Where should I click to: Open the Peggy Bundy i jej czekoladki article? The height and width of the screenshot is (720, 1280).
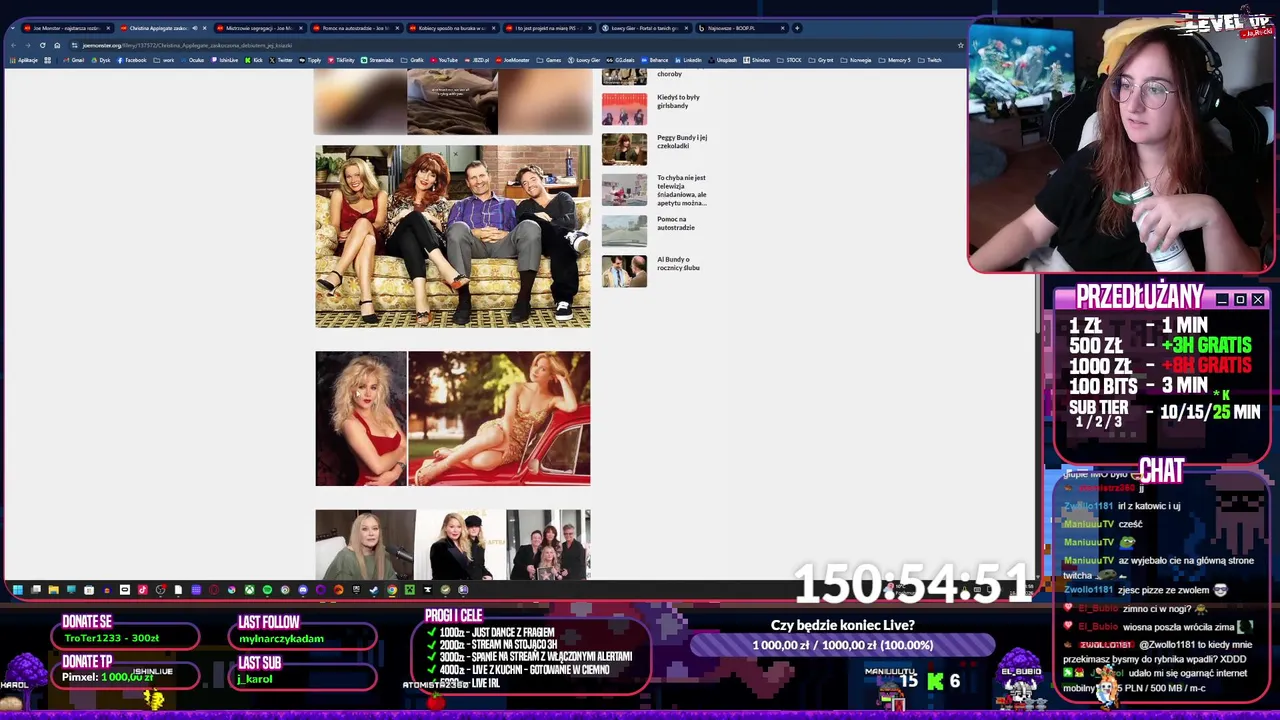682,141
